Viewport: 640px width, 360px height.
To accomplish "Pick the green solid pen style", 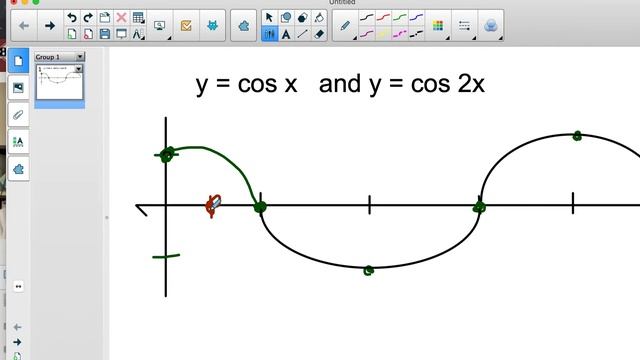I will pos(400,18).
